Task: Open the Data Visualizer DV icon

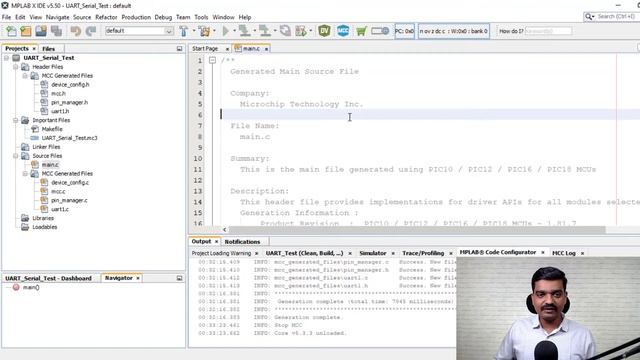Action: coord(324,31)
